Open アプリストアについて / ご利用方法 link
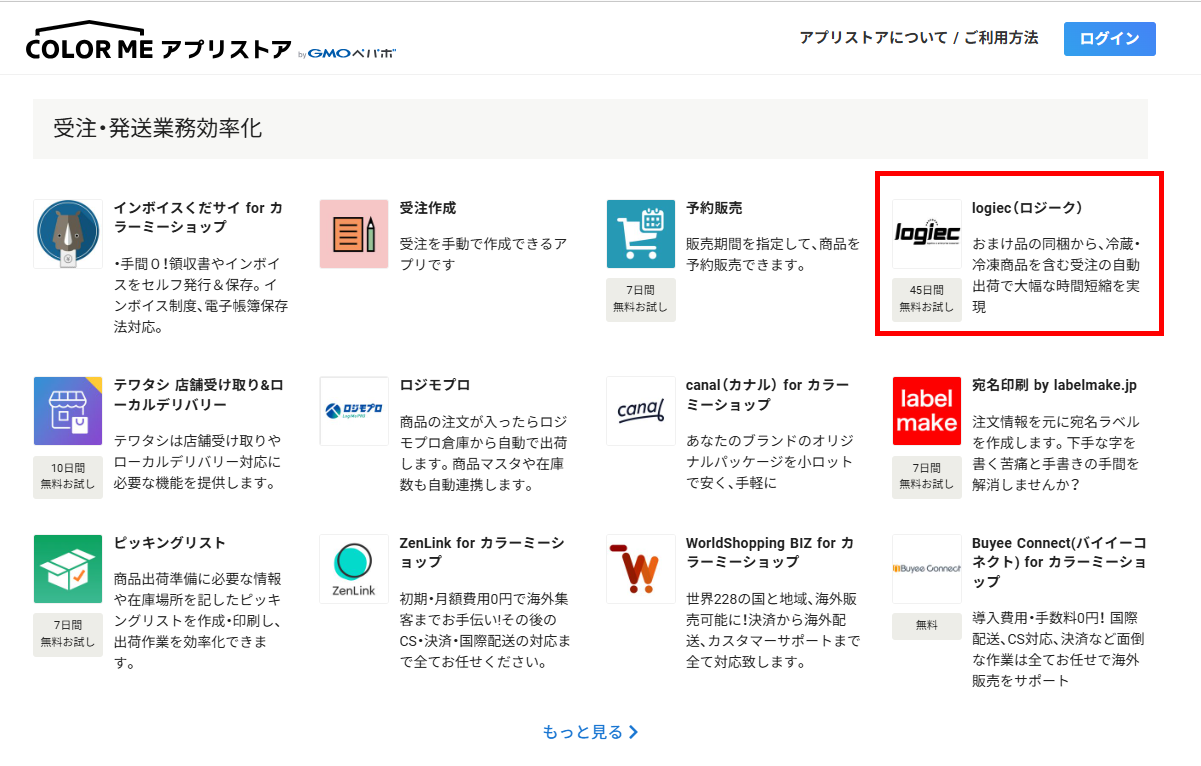 tap(919, 38)
